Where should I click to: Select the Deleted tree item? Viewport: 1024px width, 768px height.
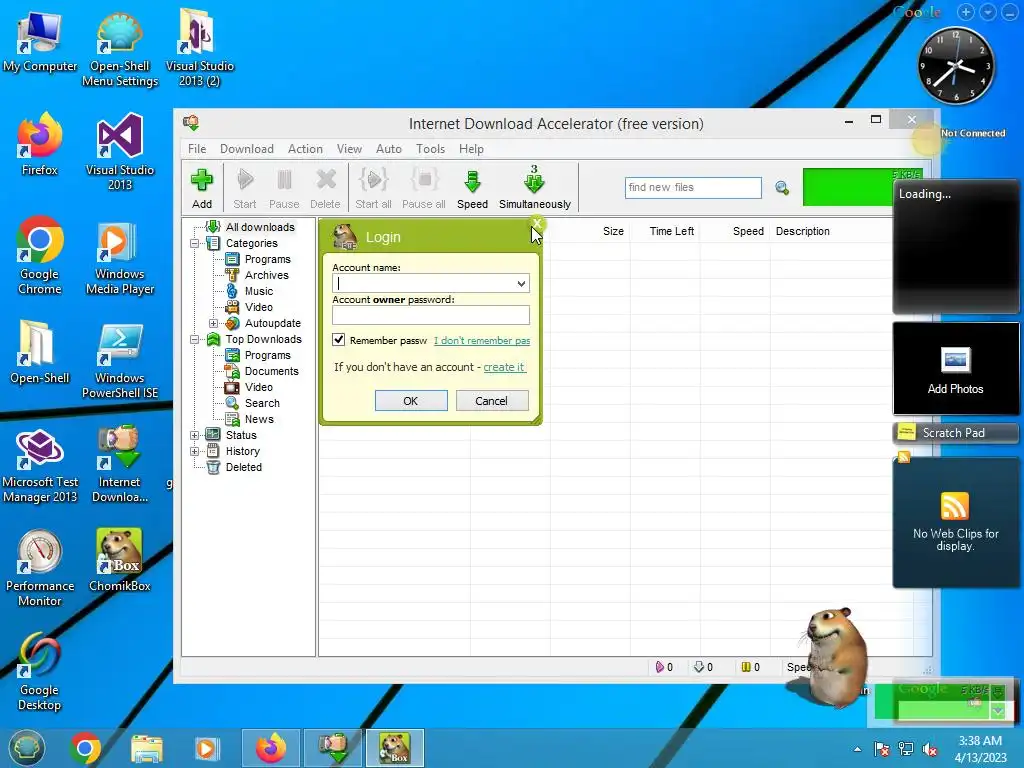click(x=244, y=468)
